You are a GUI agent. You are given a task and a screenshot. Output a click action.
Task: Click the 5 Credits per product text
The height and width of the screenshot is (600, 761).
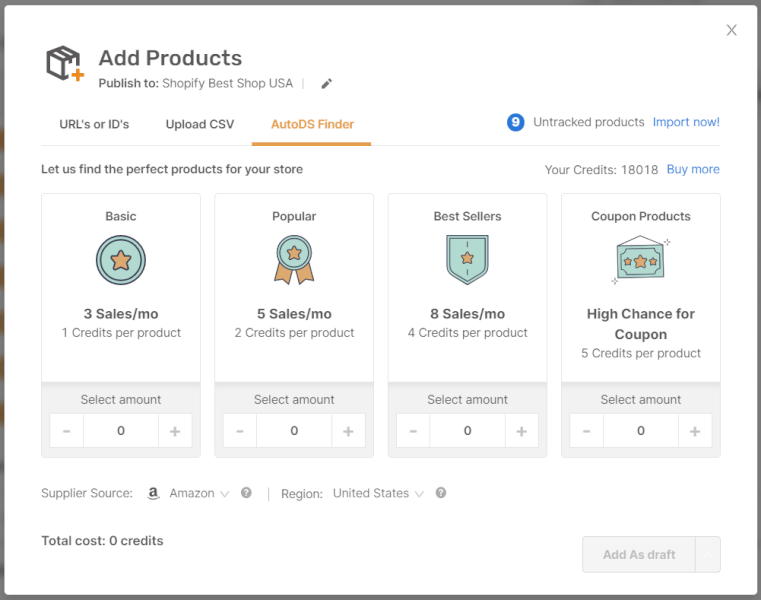click(x=641, y=353)
